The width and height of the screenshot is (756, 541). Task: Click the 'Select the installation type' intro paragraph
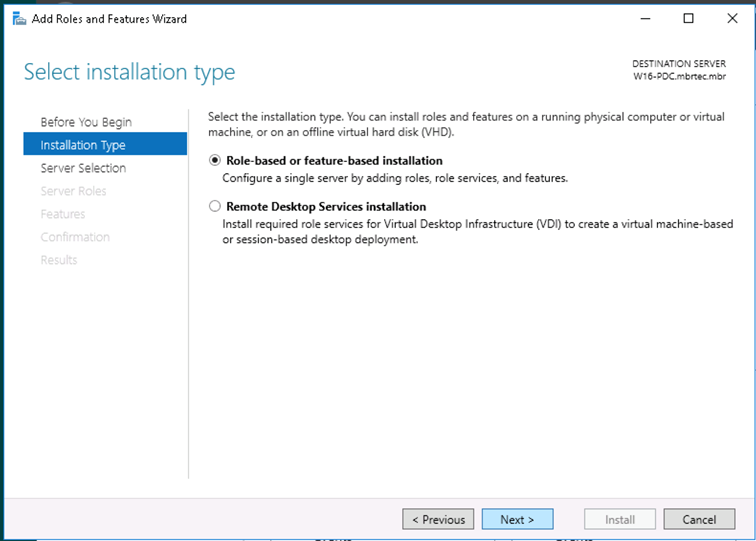pyautogui.click(x=466, y=124)
